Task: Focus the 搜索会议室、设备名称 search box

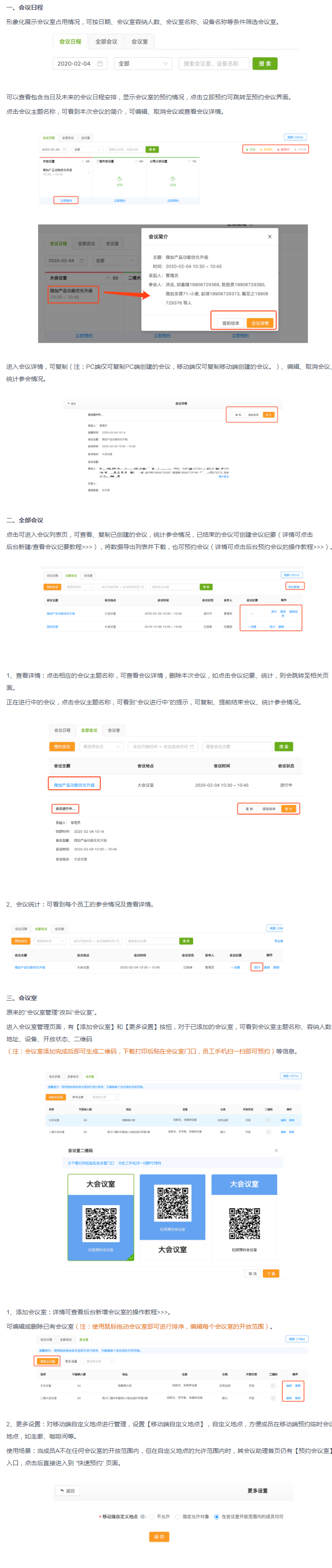Action: (214, 63)
